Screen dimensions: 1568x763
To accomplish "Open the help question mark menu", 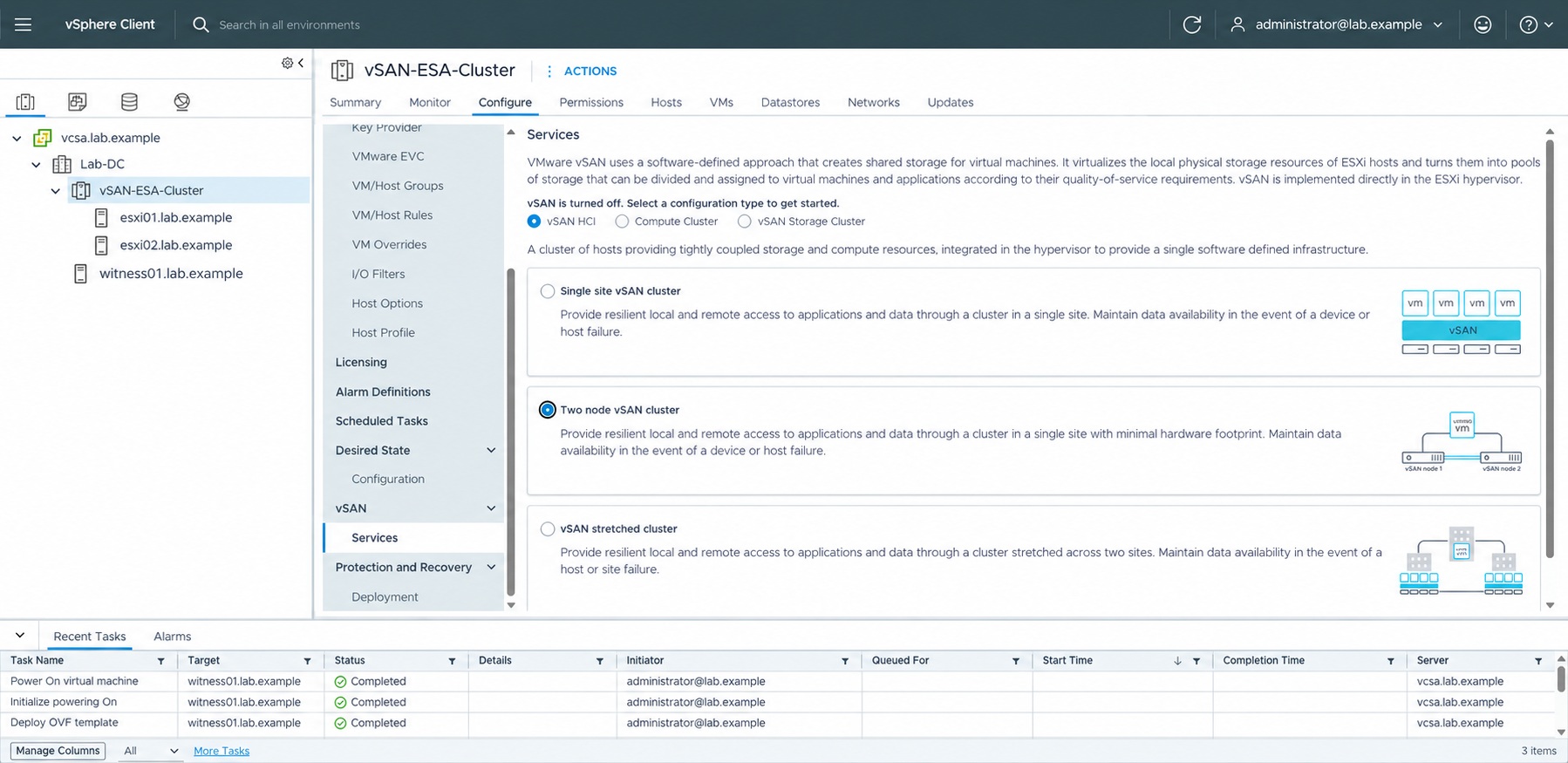I will [1536, 24].
